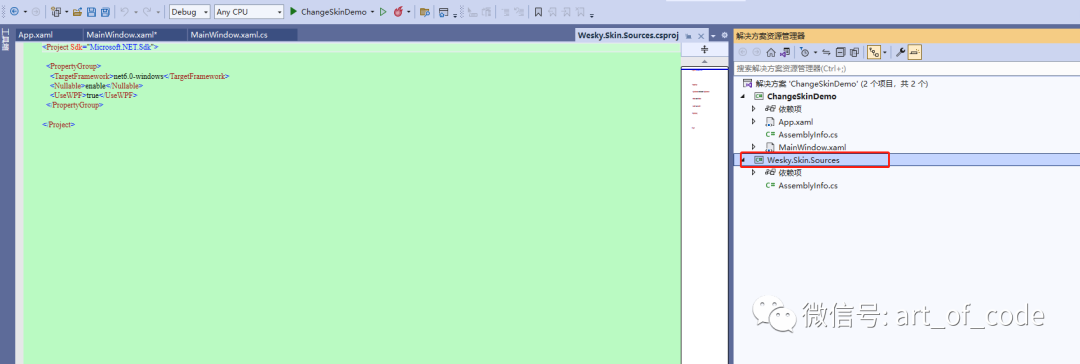Click the editor vertical scrollbar map
The height and width of the screenshot is (364, 1080).
point(704,207)
